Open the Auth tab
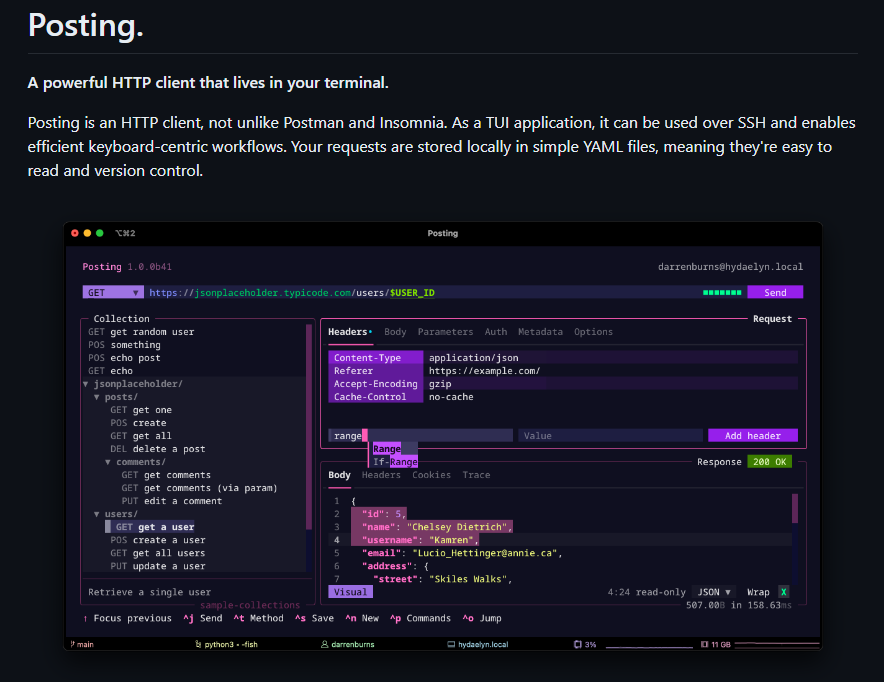 [x=496, y=332]
